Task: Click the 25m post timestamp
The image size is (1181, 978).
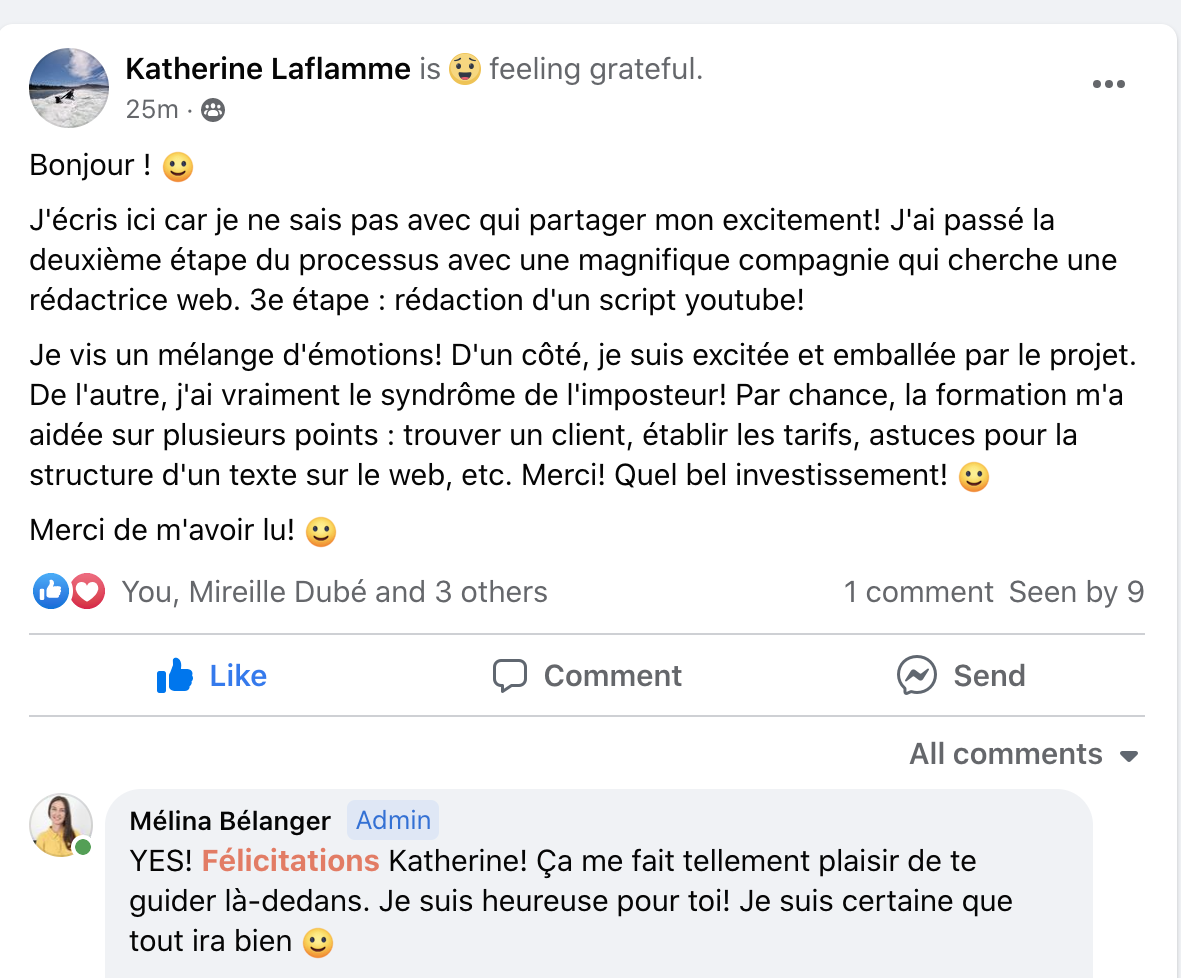Action: click(152, 110)
